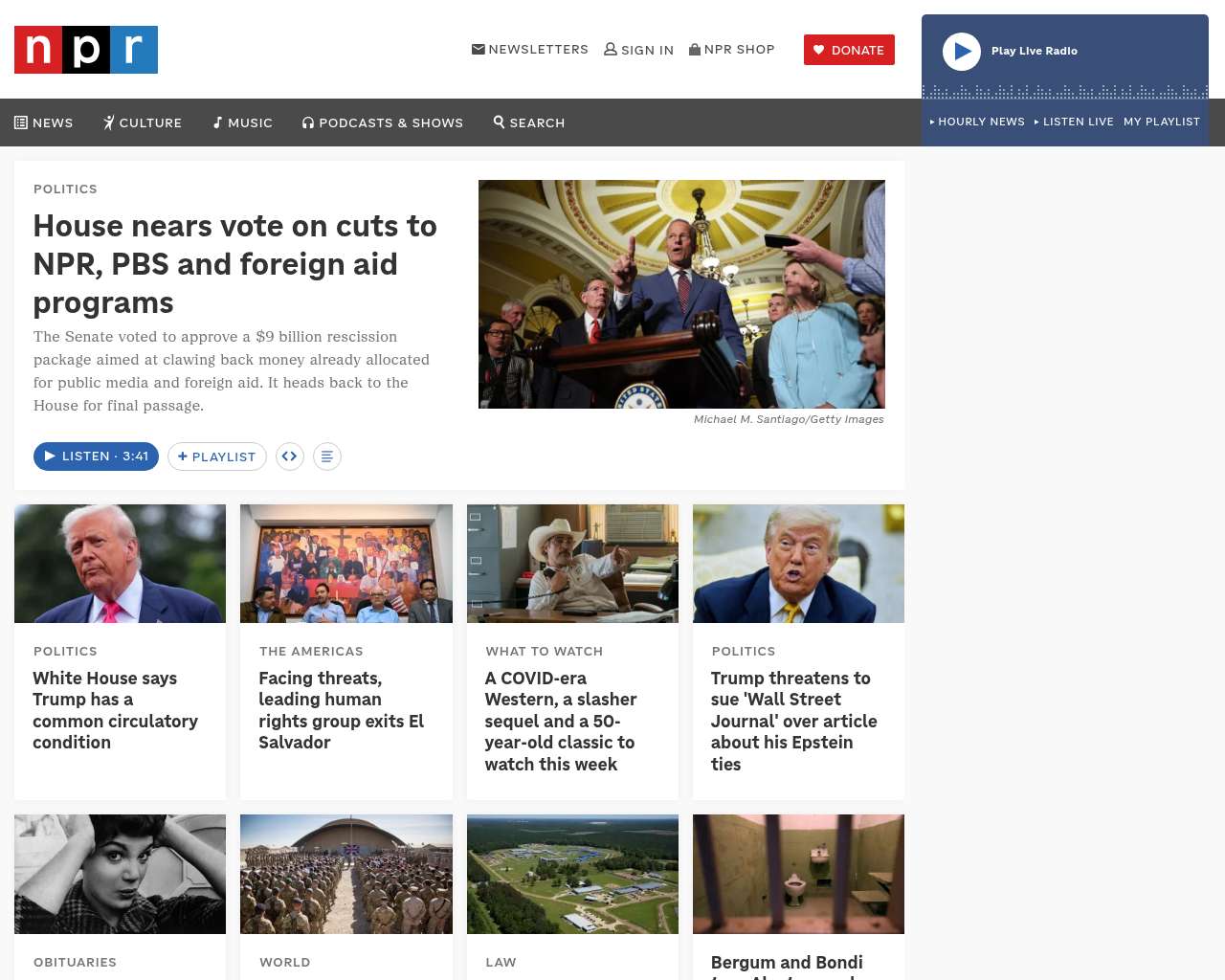Open My Playlist

(1162, 122)
